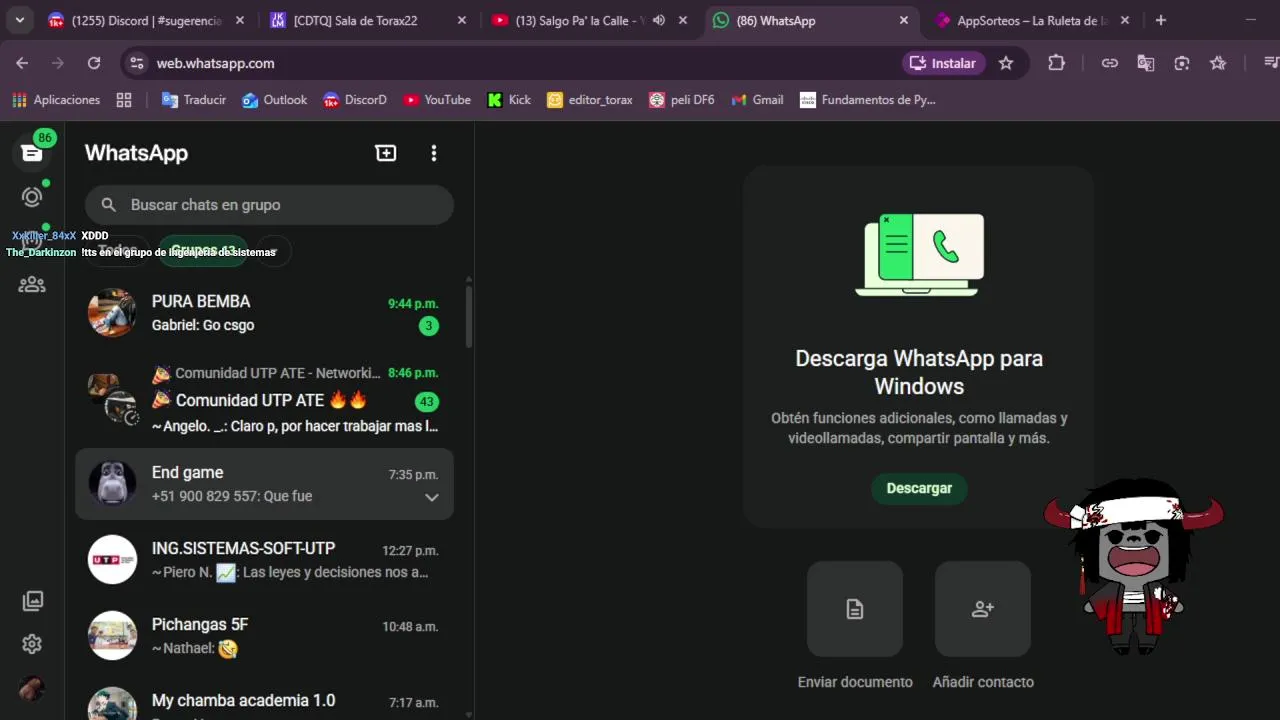Mute the YouTube tab audio icon

click(x=659, y=20)
